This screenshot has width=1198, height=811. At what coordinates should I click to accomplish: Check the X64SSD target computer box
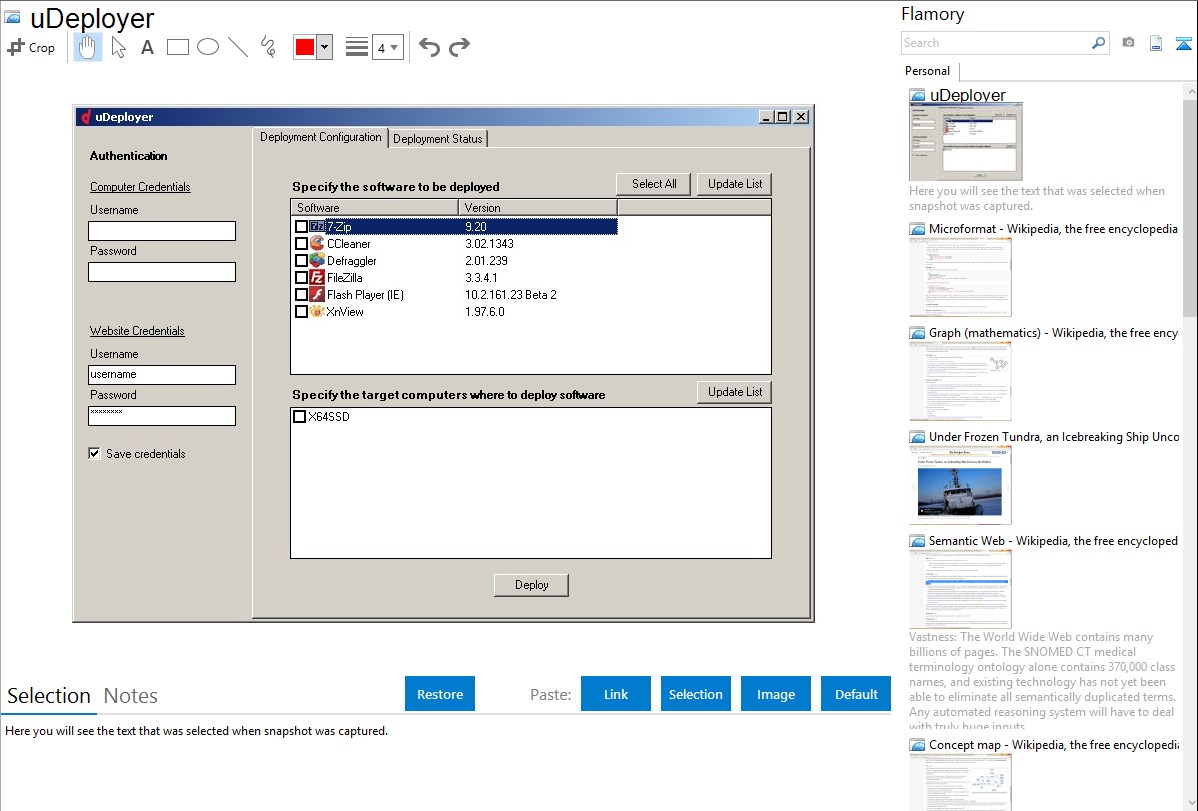click(x=299, y=417)
